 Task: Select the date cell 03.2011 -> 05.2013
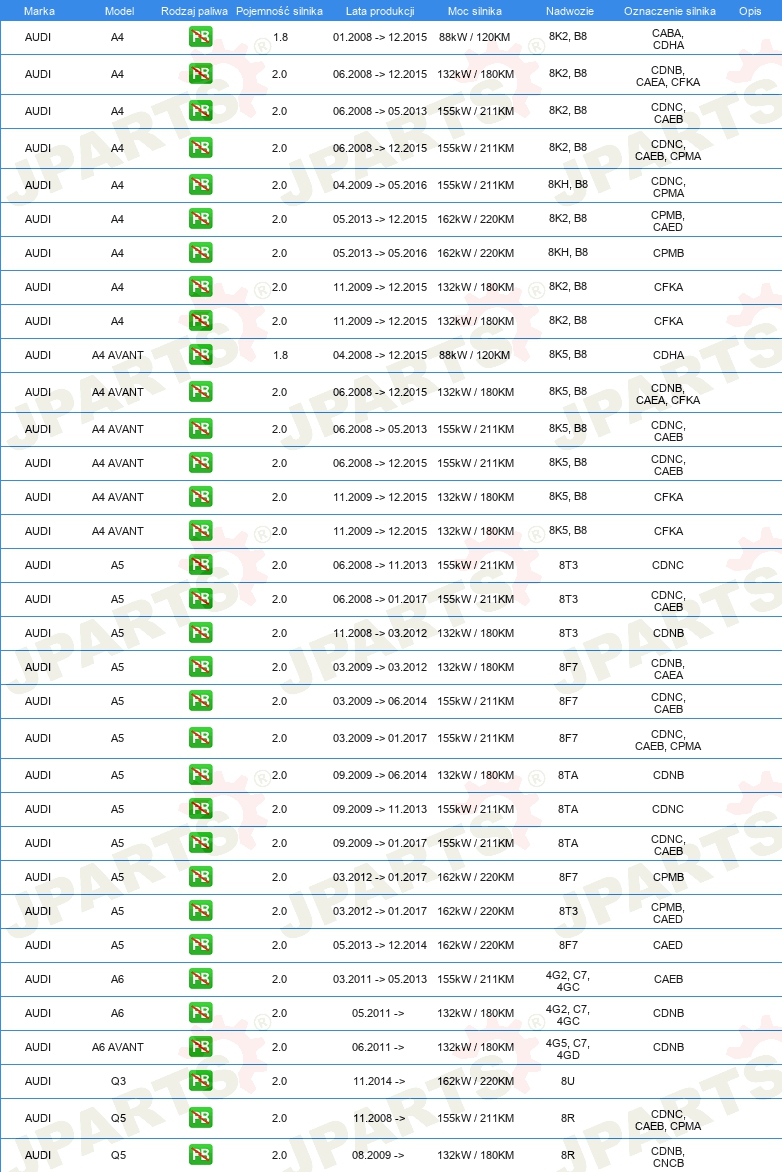pyautogui.click(x=380, y=980)
